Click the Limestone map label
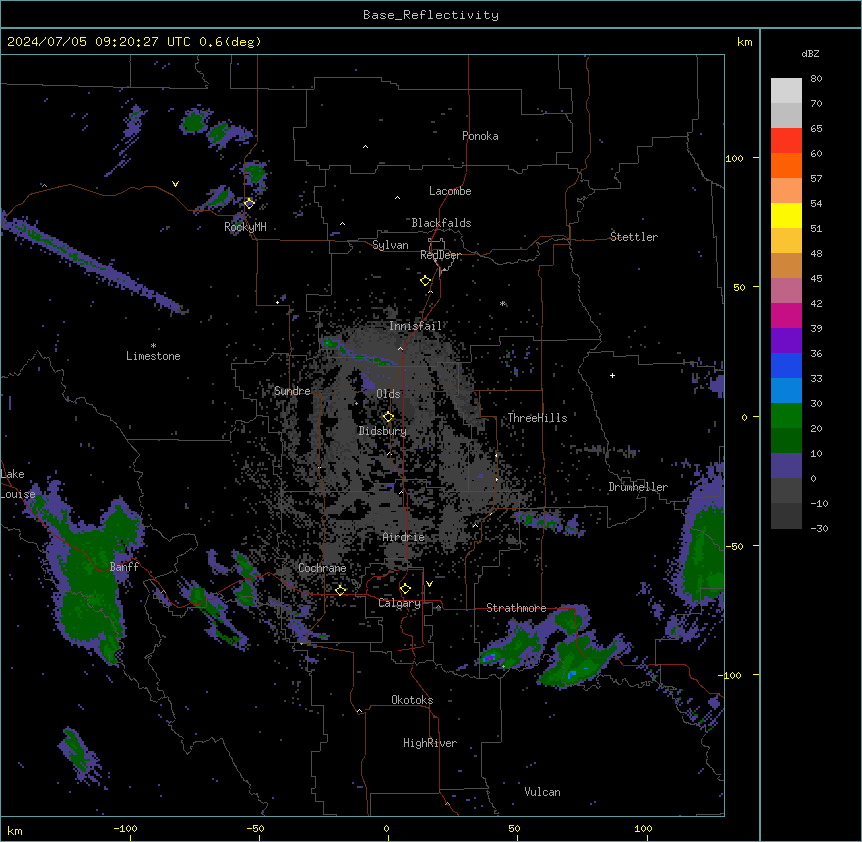This screenshot has width=862, height=842. [153, 356]
